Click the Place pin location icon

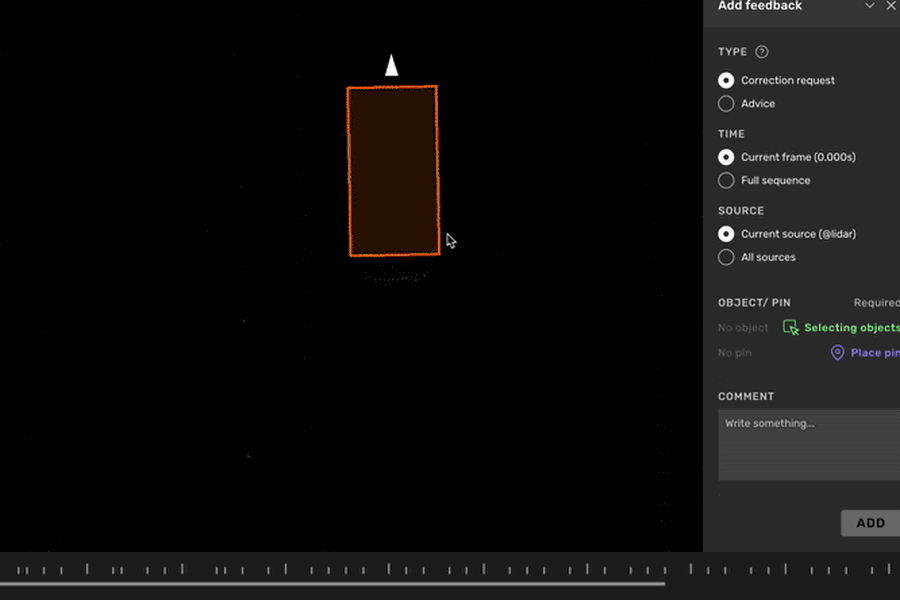tap(837, 353)
